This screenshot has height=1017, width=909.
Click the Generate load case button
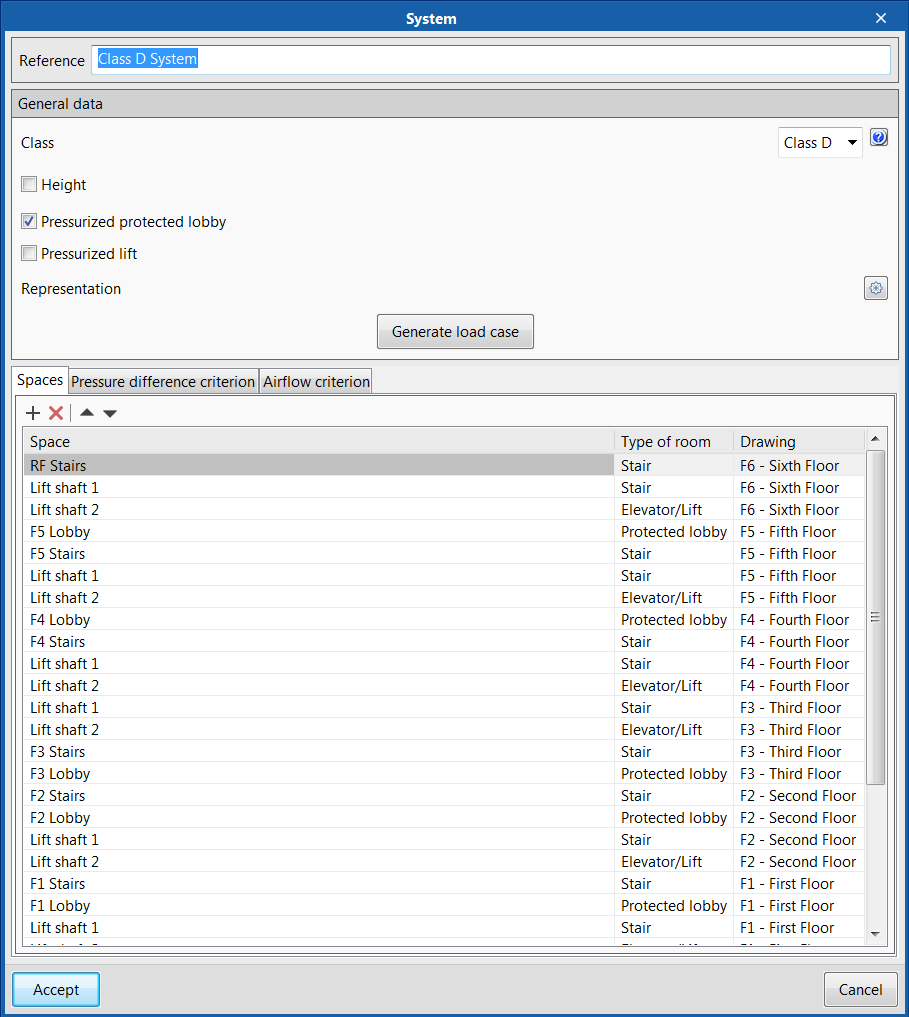click(x=455, y=332)
